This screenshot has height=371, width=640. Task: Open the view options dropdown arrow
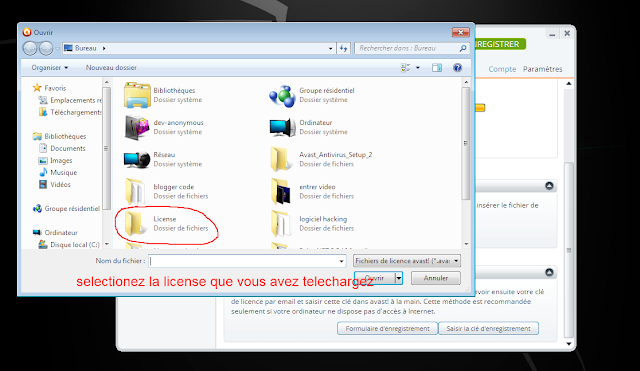pos(418,68)
